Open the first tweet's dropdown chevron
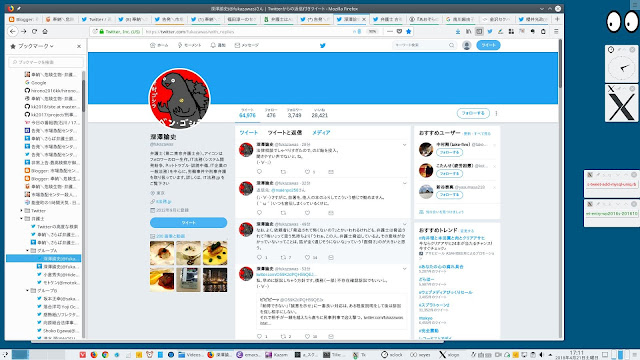Image resolution: width=640 pixels, height=360 pixels. [x=404, y=145]
